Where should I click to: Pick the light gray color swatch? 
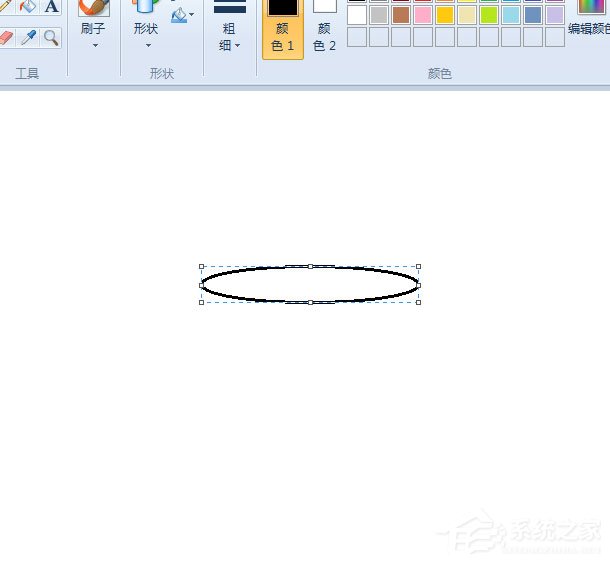coord(379,15)
